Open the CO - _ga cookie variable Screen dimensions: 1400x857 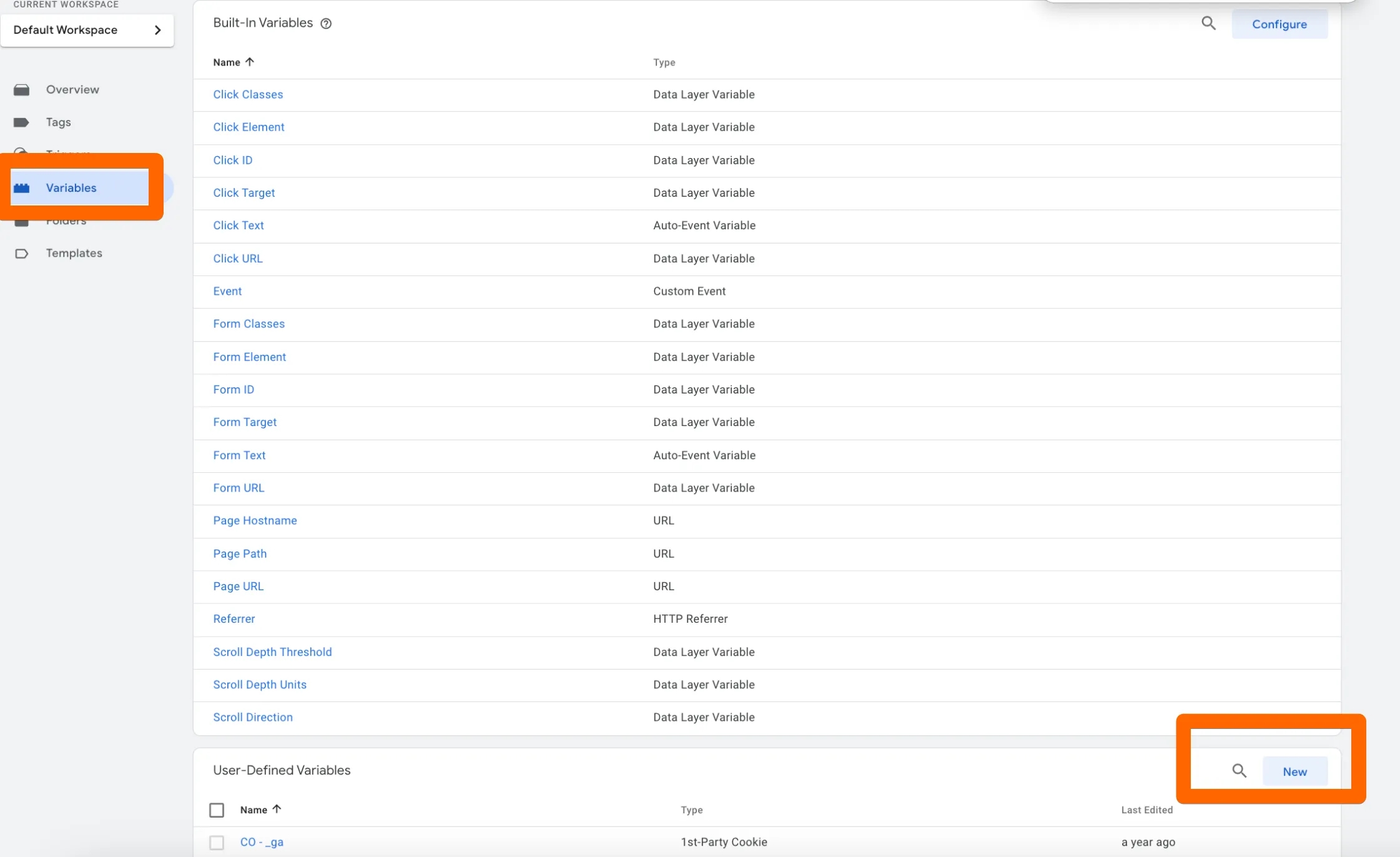coord(262,842)
